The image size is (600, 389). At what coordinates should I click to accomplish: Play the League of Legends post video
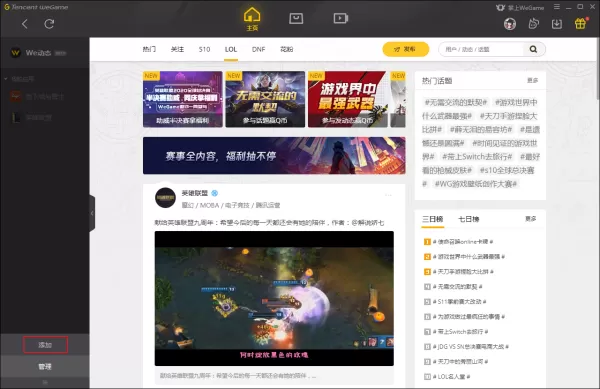coord(274,298)
